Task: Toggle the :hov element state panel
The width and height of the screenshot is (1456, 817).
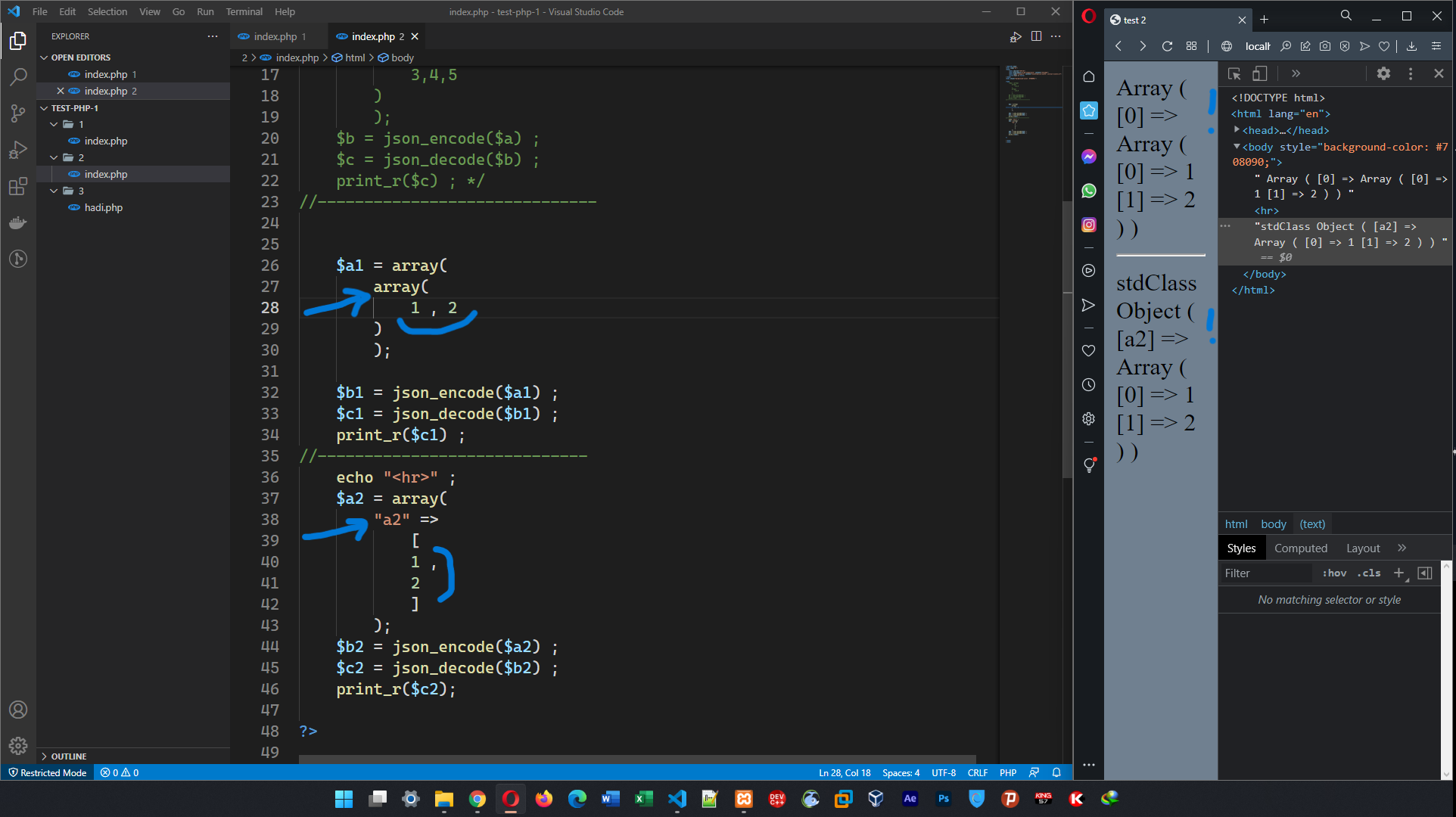Action: [x=1334, y=573]
